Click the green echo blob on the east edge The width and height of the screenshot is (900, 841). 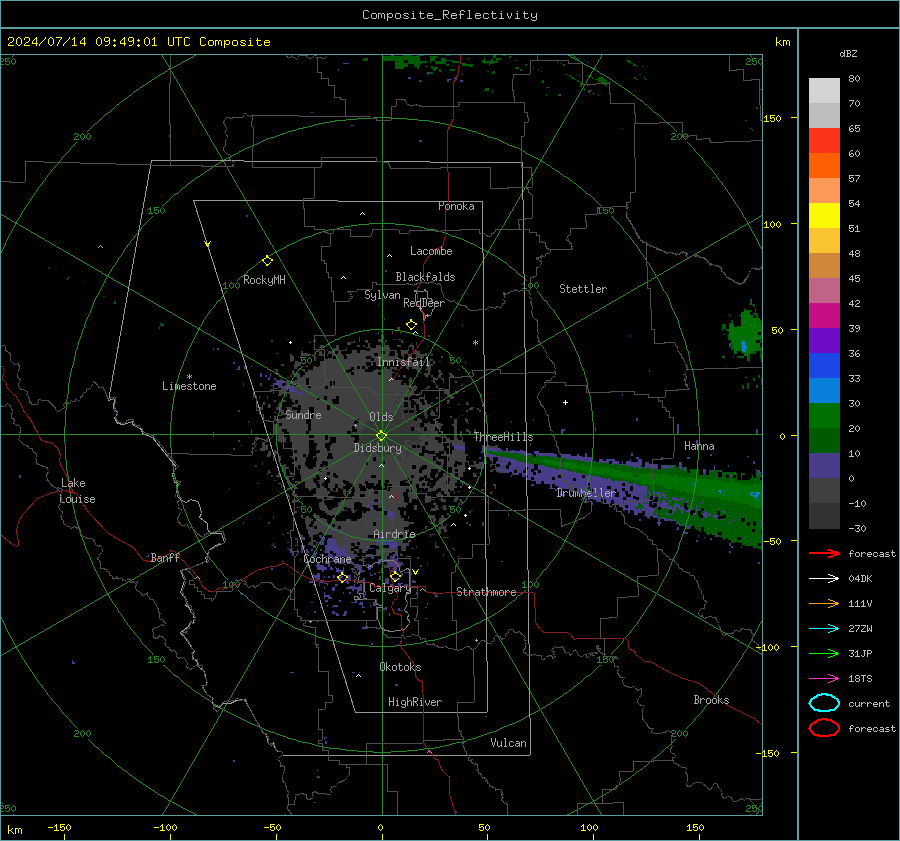744,335
